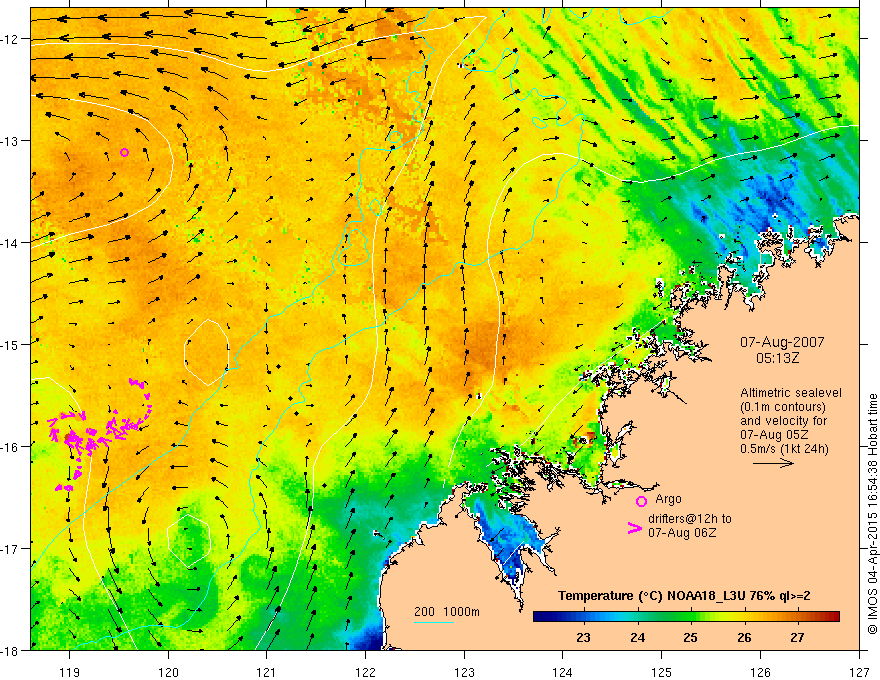Select the '07-Aug-2007' date text
The height and width of the screenshot is (680, 880).
(782, 342)
